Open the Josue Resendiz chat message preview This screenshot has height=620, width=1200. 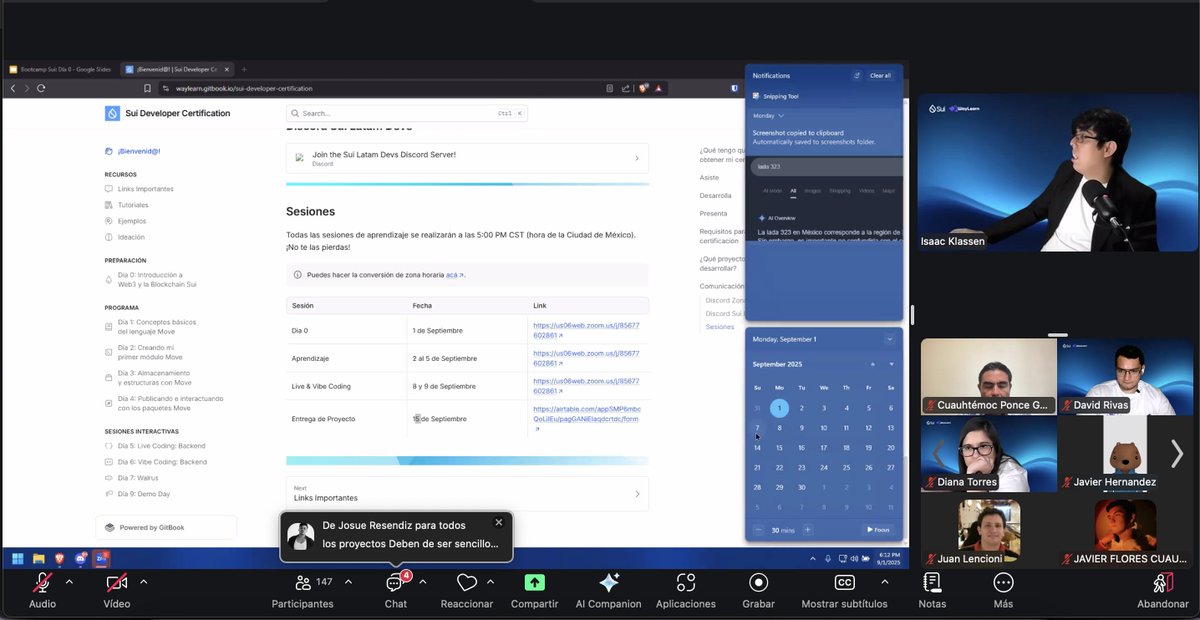tap(397, 535)
